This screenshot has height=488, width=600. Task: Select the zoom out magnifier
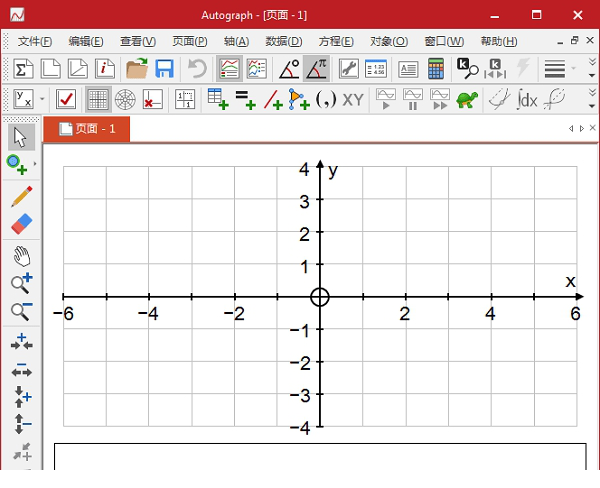21,311
